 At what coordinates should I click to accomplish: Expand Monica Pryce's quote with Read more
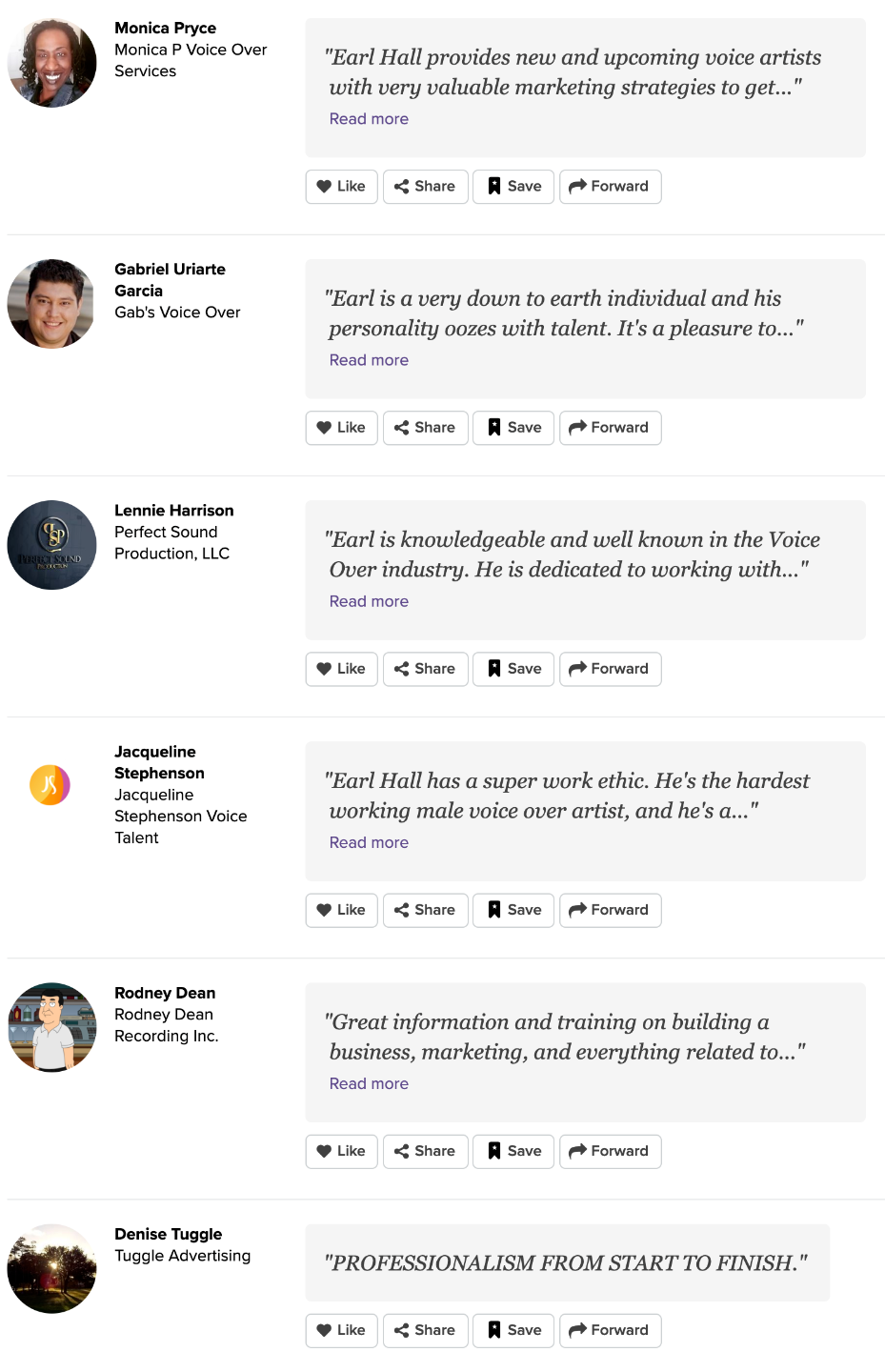(369, 119)
